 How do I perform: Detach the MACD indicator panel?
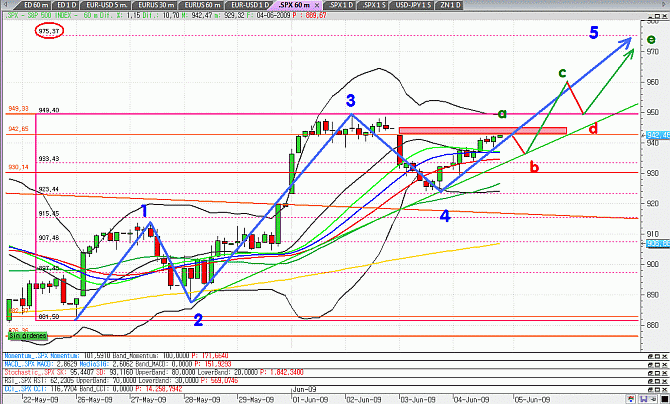point(650,365)
